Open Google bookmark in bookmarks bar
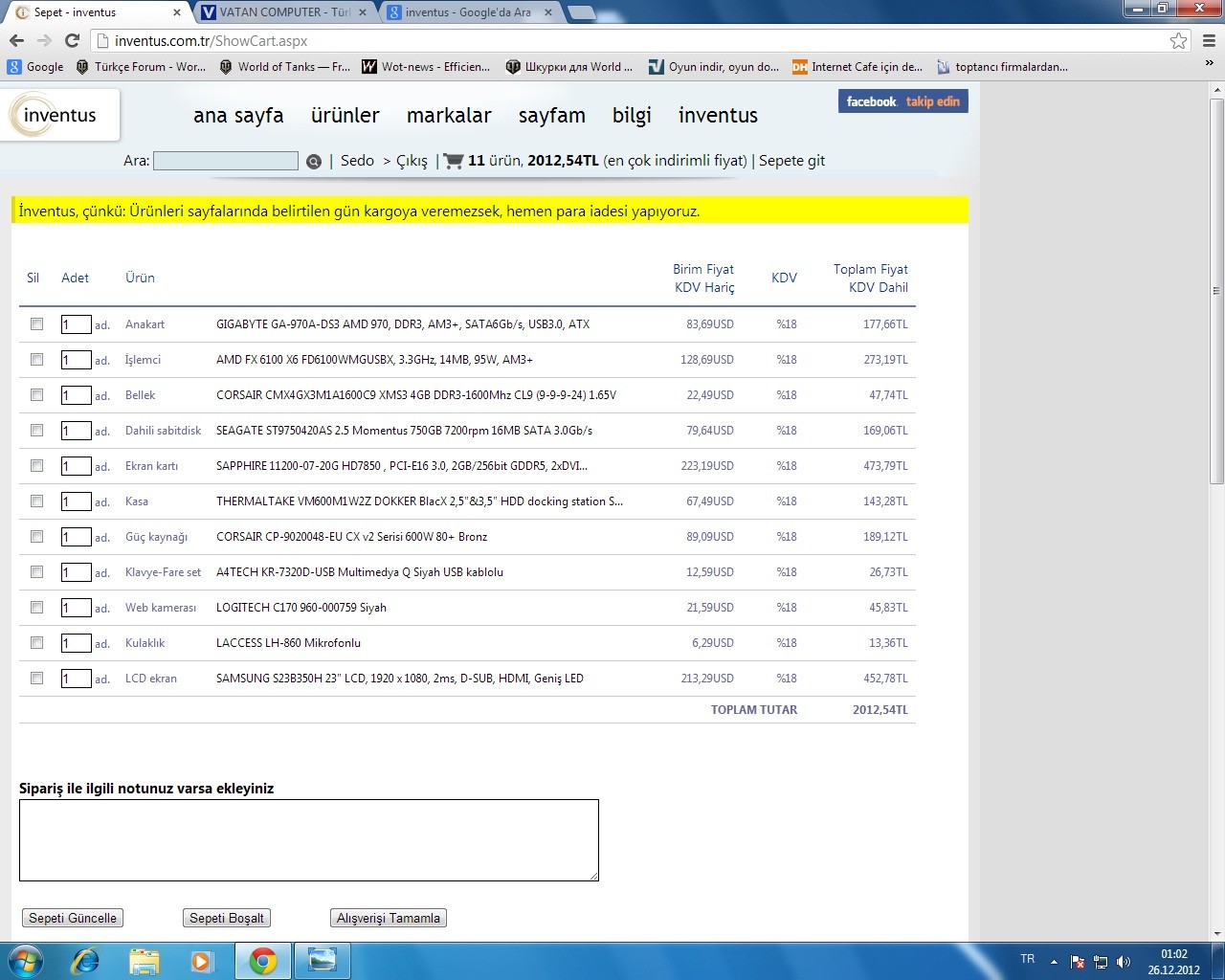This screenshot has height=980, width=1225. click(x=35, y=67)
